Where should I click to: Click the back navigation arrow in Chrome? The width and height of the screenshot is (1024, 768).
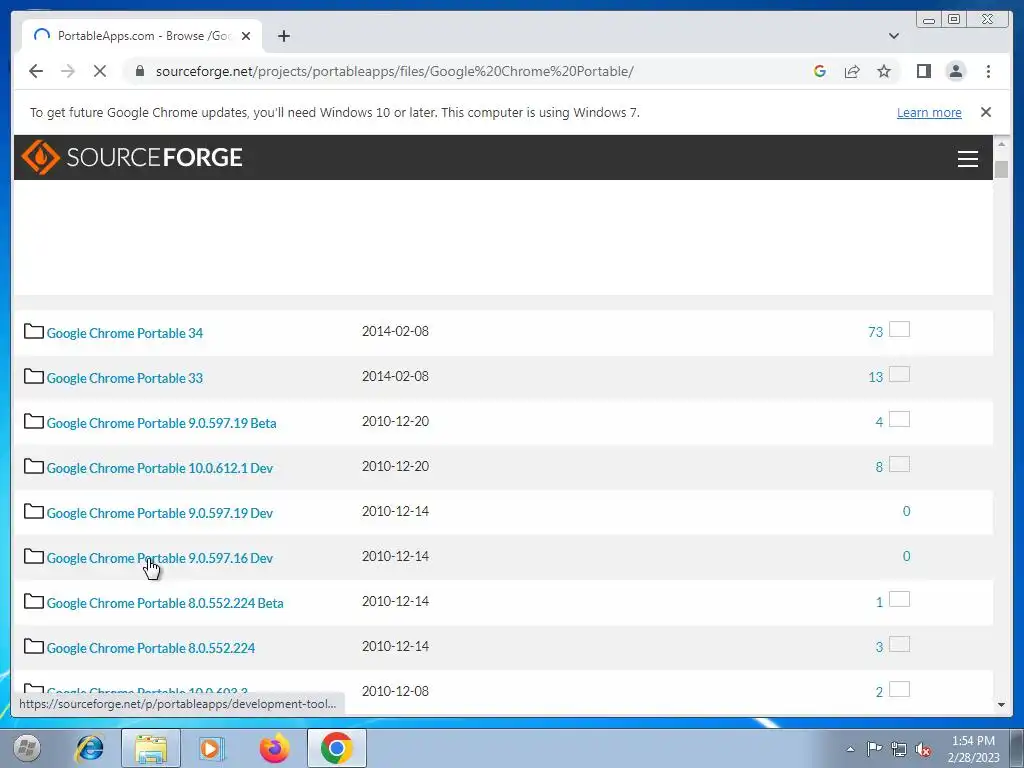[36, 71]
